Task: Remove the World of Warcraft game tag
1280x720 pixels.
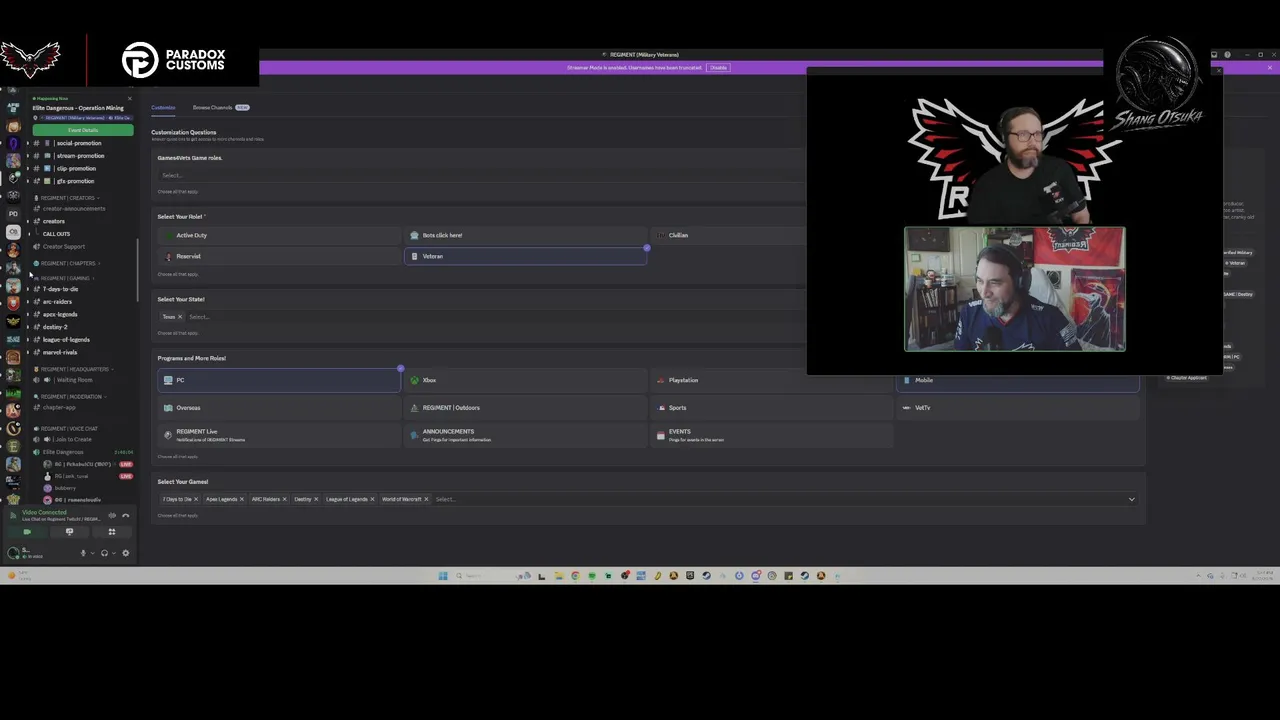Action: pos(426,499)
